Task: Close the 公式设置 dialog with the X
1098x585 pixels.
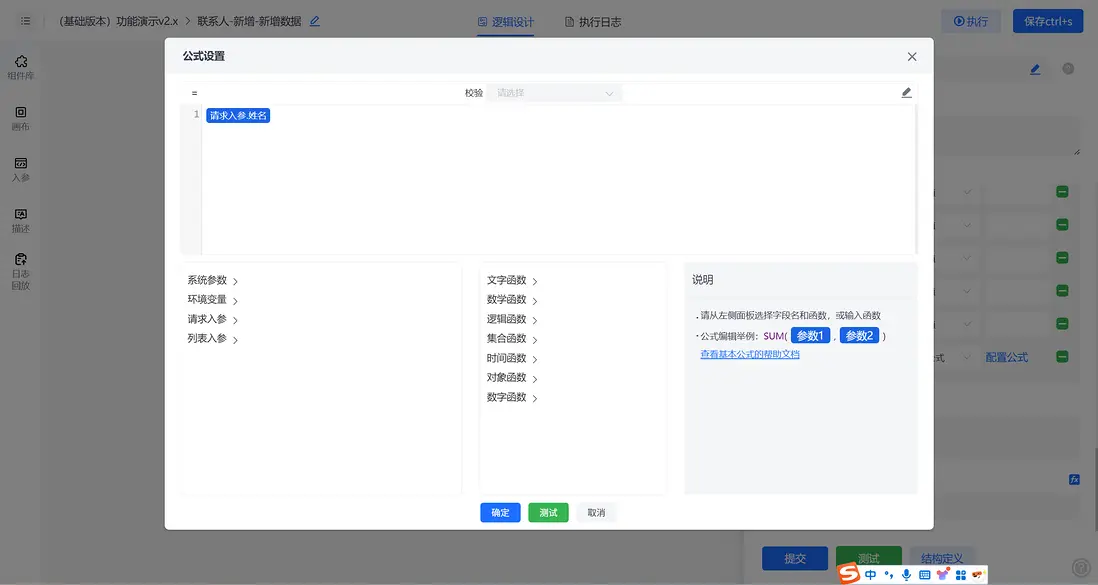Action: pyautogui.click(x=912, y=57)
